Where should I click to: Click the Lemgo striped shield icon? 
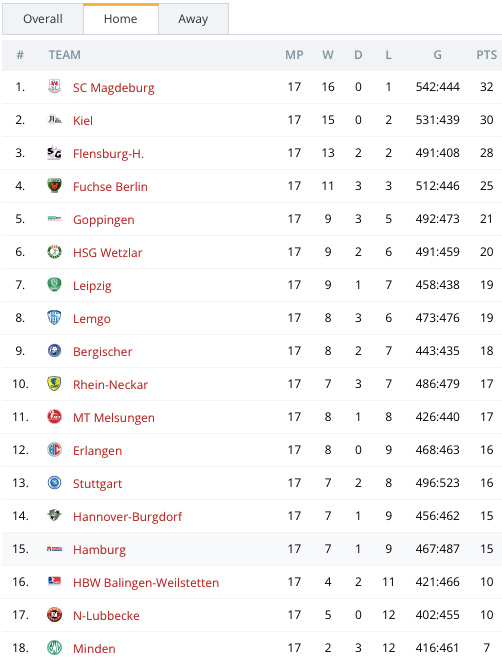(x=54, y=318)
